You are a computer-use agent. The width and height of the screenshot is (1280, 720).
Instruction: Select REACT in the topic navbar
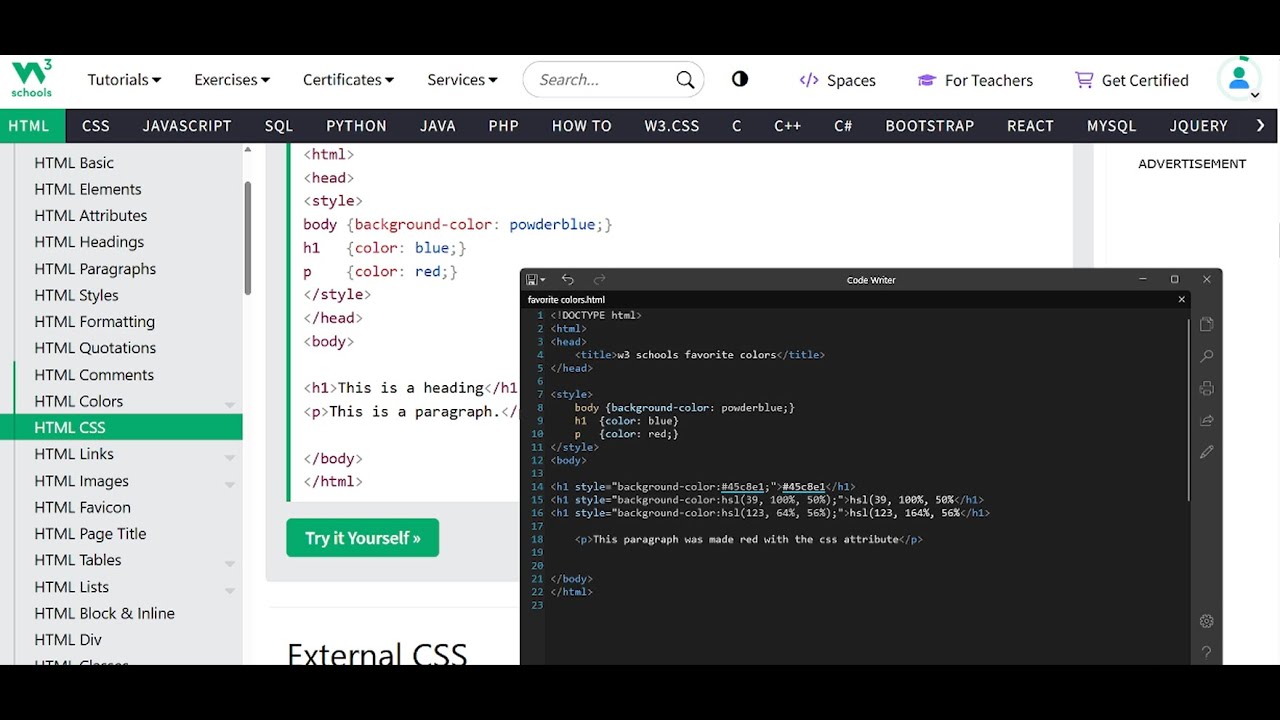coord(1030,126)
